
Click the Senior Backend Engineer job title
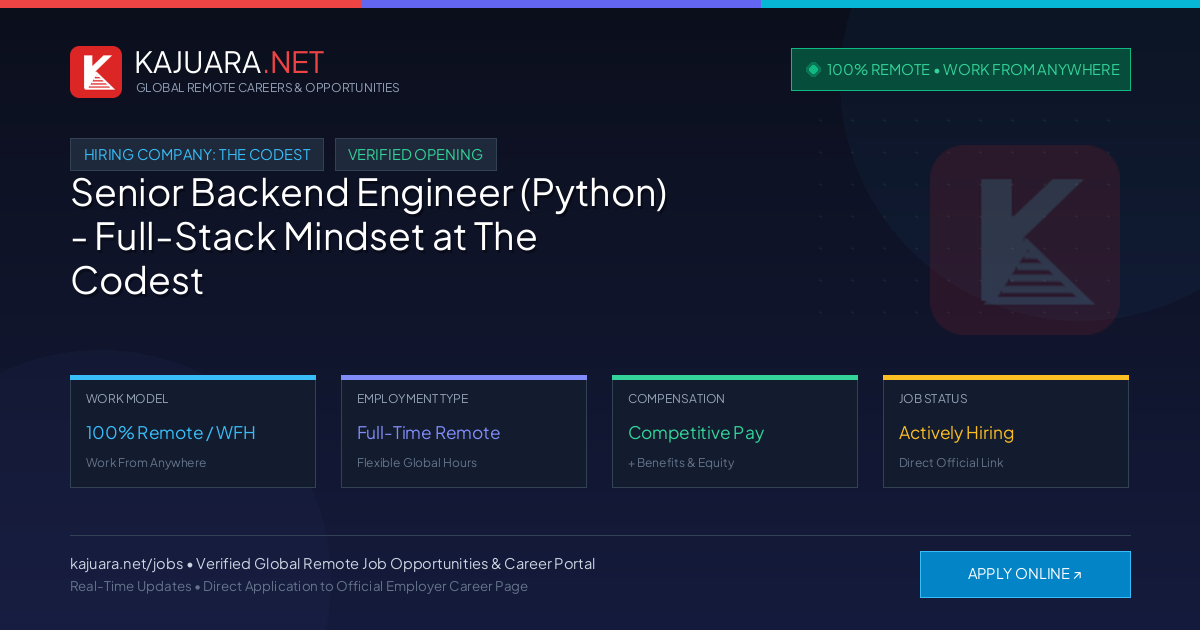point(369,236)
